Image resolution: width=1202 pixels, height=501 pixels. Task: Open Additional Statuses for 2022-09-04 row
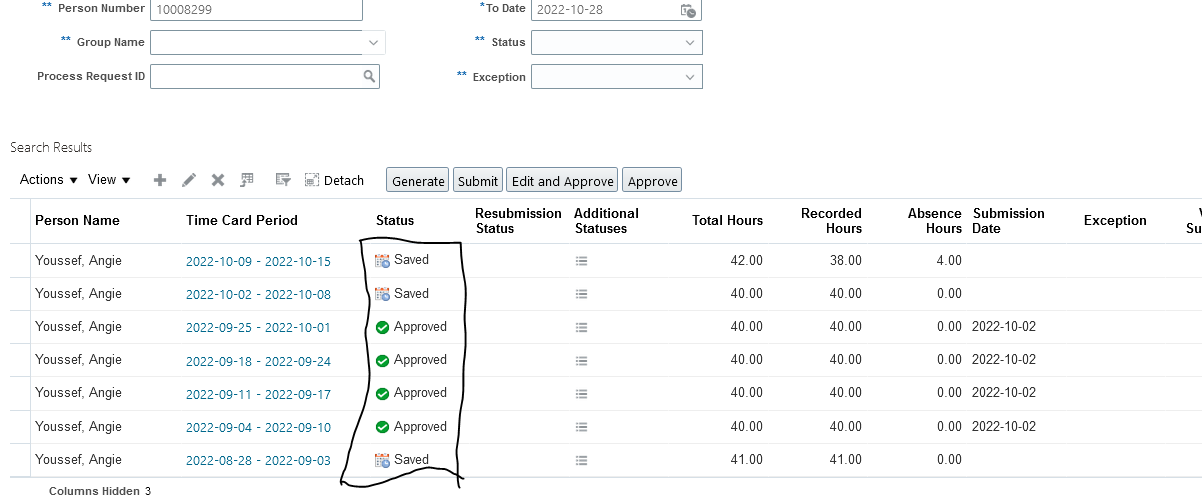pos(582,427)
